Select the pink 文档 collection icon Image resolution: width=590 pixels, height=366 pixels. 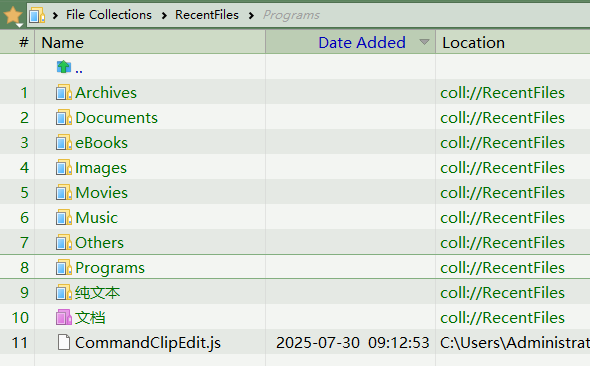point(64,317)
